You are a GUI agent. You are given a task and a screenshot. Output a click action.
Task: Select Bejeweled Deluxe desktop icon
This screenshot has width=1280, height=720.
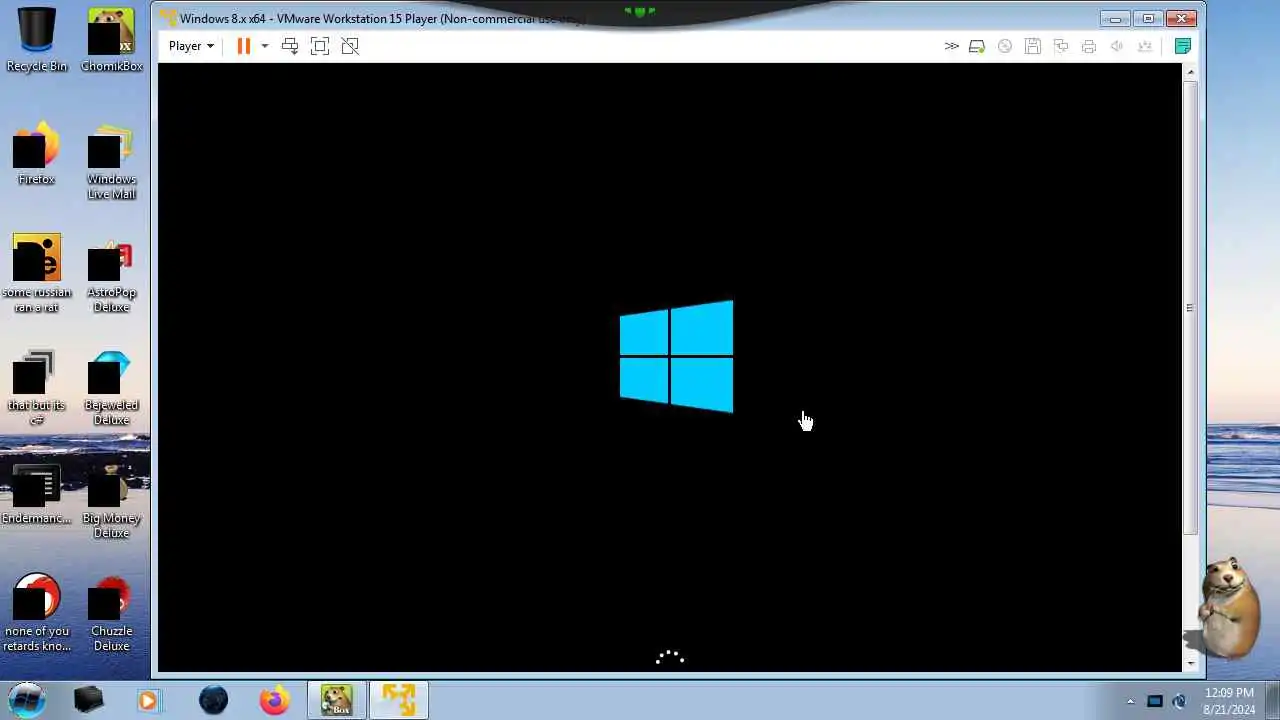click(x=111, y=387)
